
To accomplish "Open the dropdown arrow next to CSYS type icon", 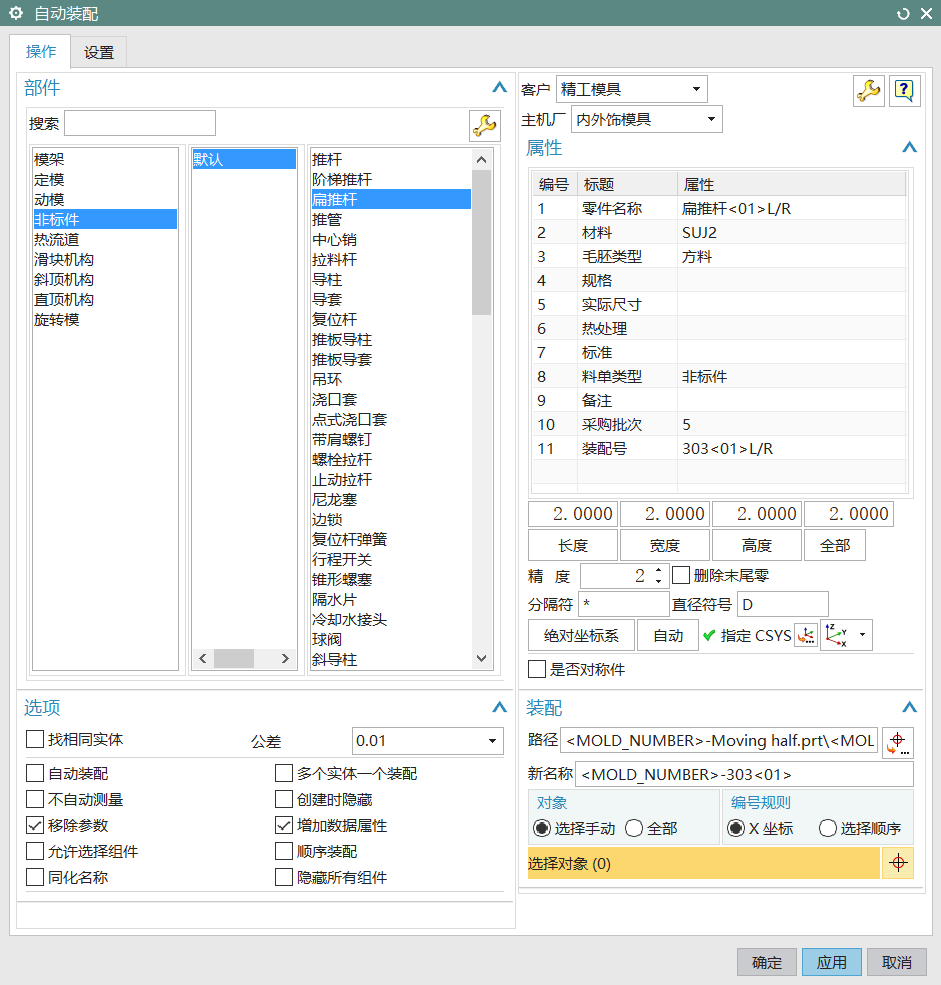I will coord(862,635).
